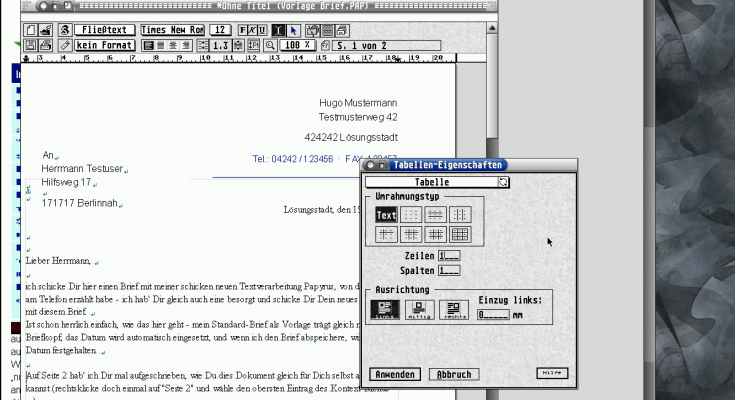The height and width of the screenshot is (400, 735).
Task: Click the 'Einzug links' indent field
Action: pyautogui.click(x=493, y=314)
